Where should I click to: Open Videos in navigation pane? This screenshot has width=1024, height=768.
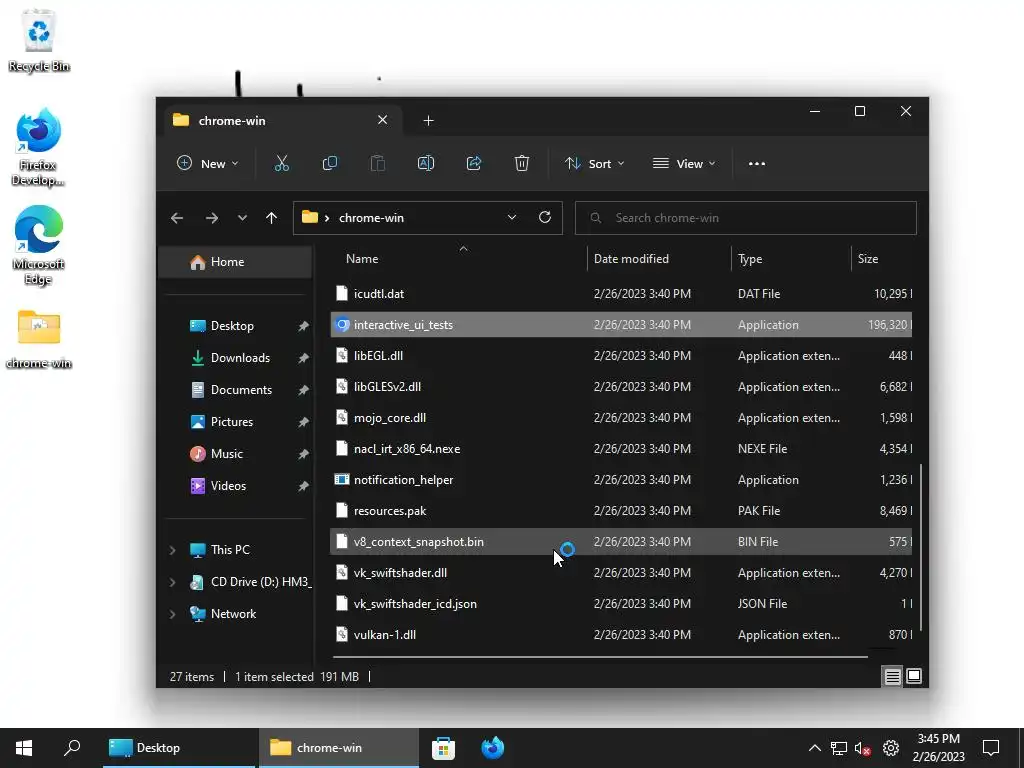pyautogui.click(x=235, y=486)
